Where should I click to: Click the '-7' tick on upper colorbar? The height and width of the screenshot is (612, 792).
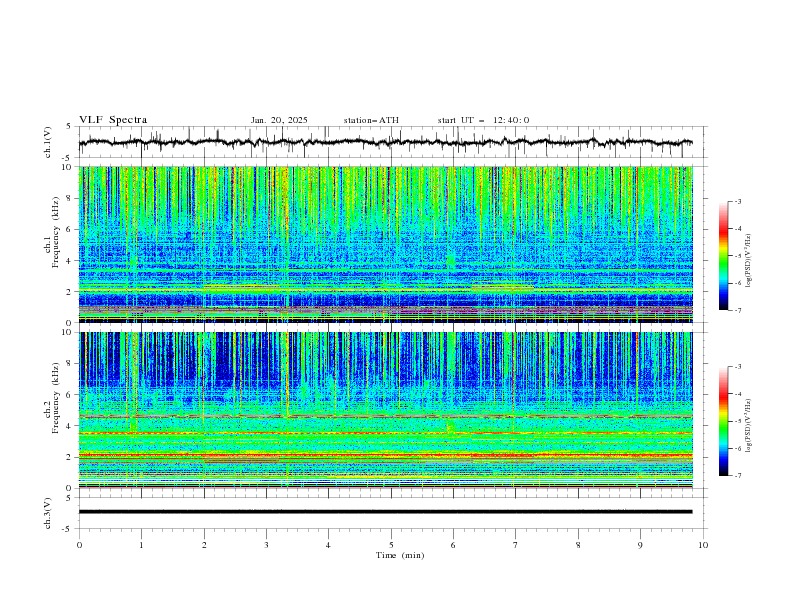[738, 310]
